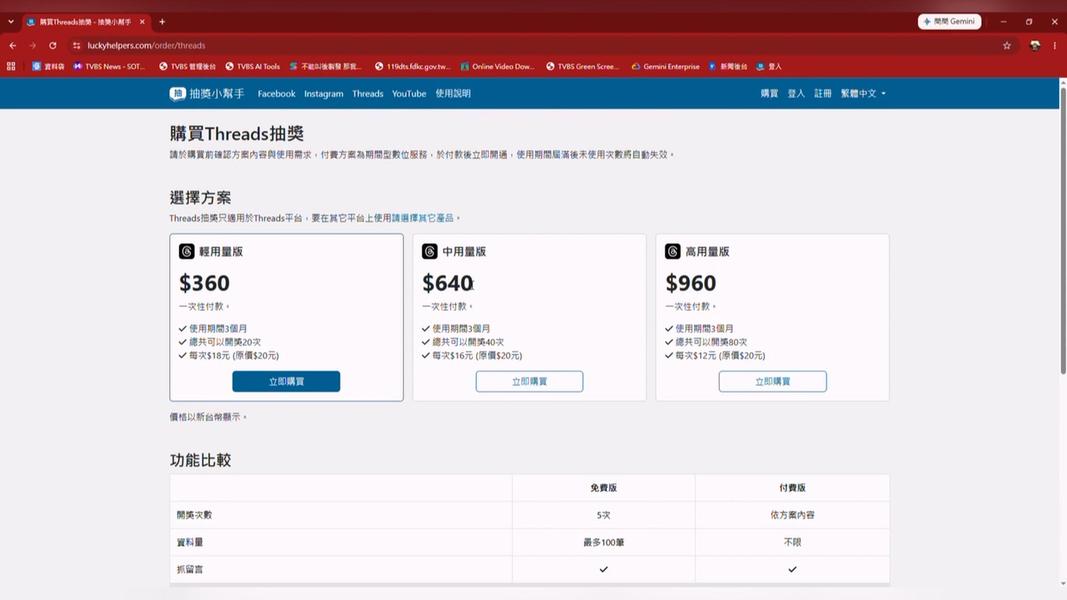Click the Threads icon on 中用量版 card
The height and width of the screenshot is (600, 1067).
[x=429, y=251]
